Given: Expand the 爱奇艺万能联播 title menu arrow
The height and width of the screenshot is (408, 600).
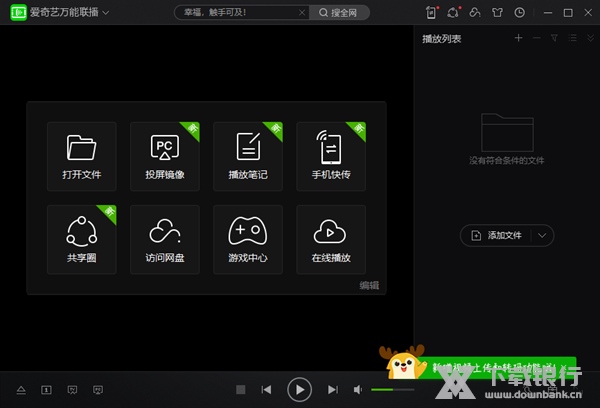Looking at the screenshot, I should [106, 13].
